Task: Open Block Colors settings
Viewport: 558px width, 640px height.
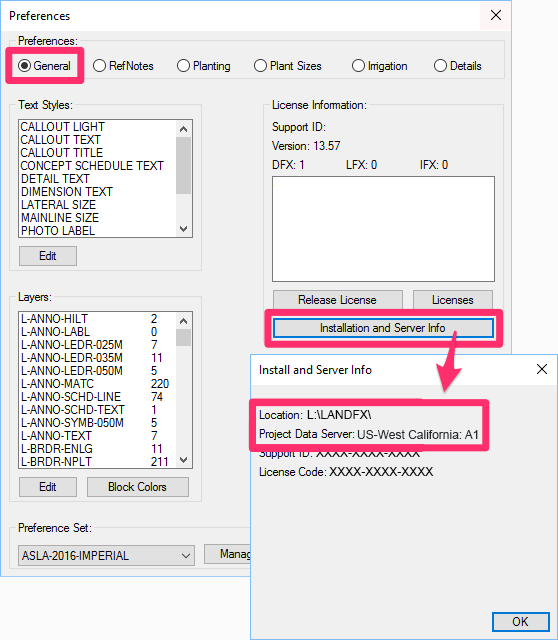Action: pos(138,487)
